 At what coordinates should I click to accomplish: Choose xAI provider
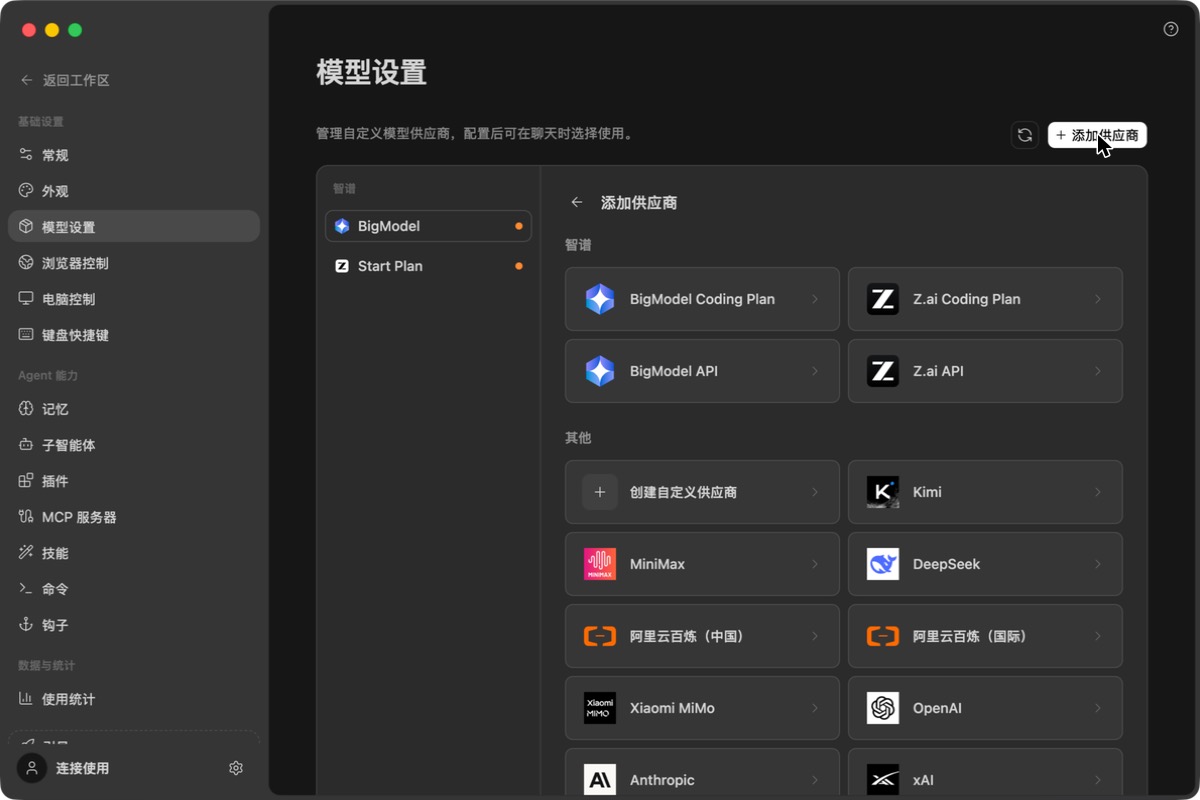coord(985,774)
